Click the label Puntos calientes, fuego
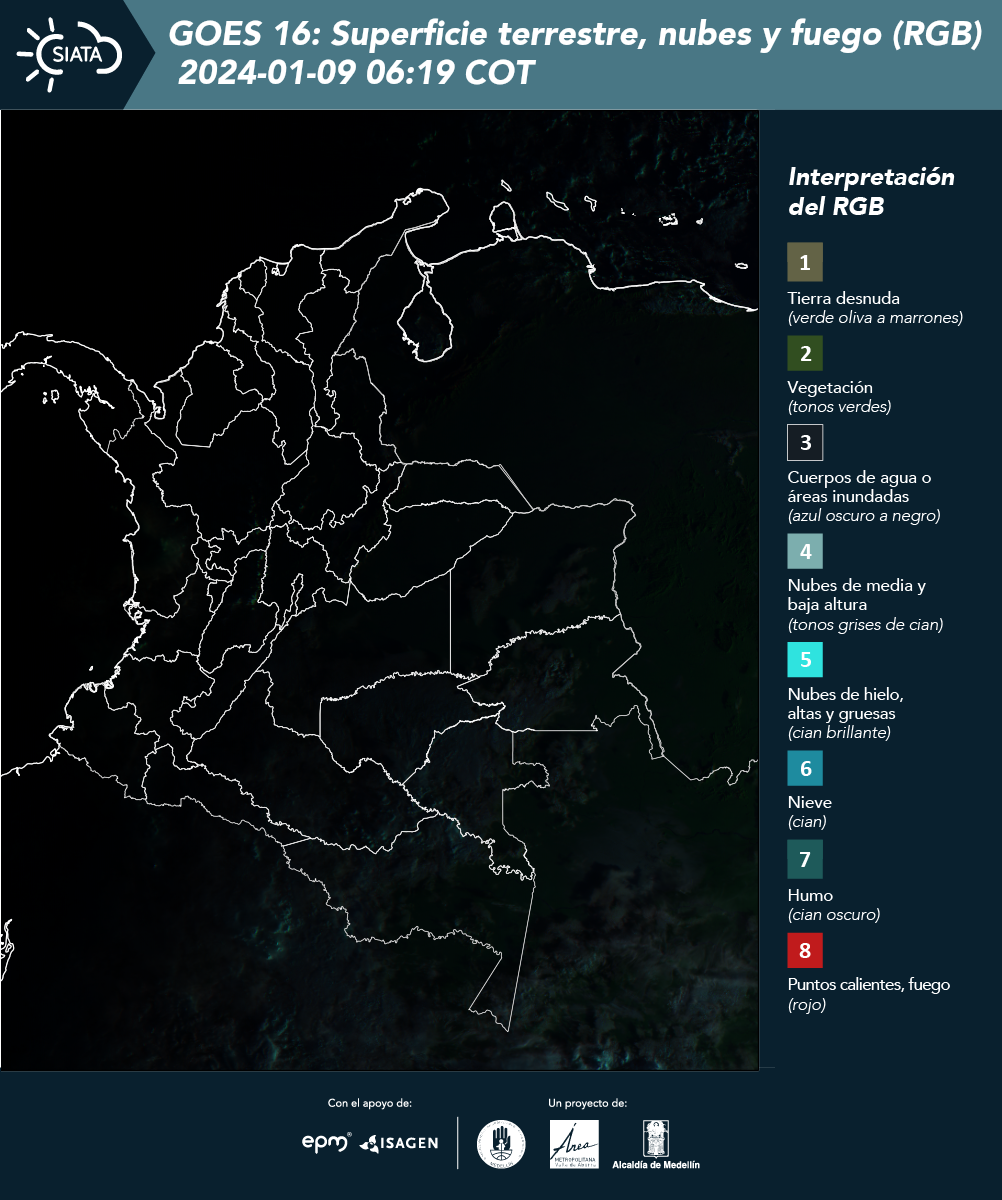The width and height of the screenshot is (1002, 1200). (869, 985)
